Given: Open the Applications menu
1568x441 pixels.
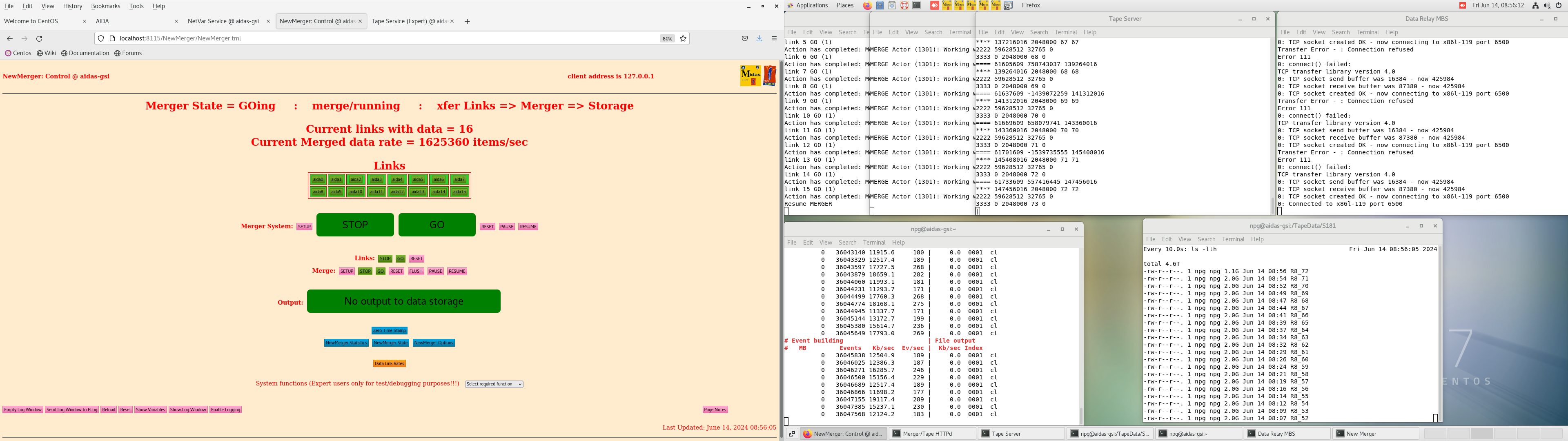Looking at the screenshot, I should point(811,5).
